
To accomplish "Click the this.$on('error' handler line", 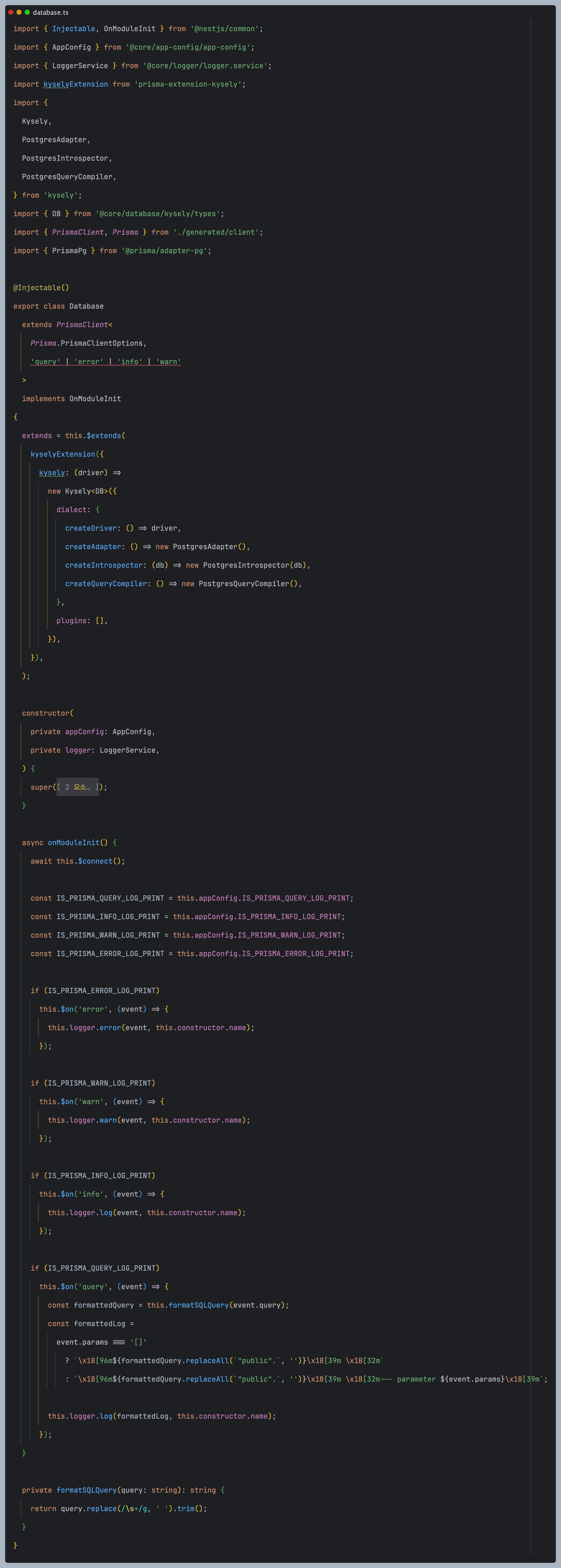I will 104,1009.
